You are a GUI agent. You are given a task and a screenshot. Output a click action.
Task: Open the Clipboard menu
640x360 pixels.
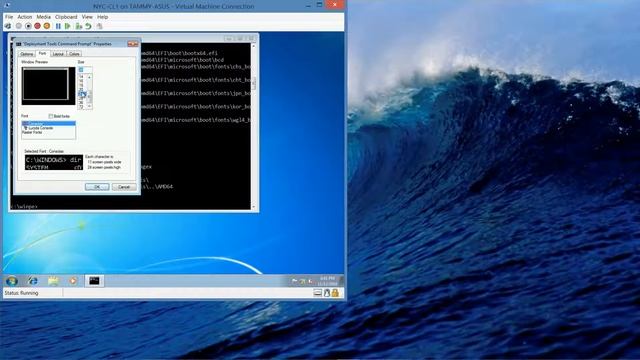66,17
